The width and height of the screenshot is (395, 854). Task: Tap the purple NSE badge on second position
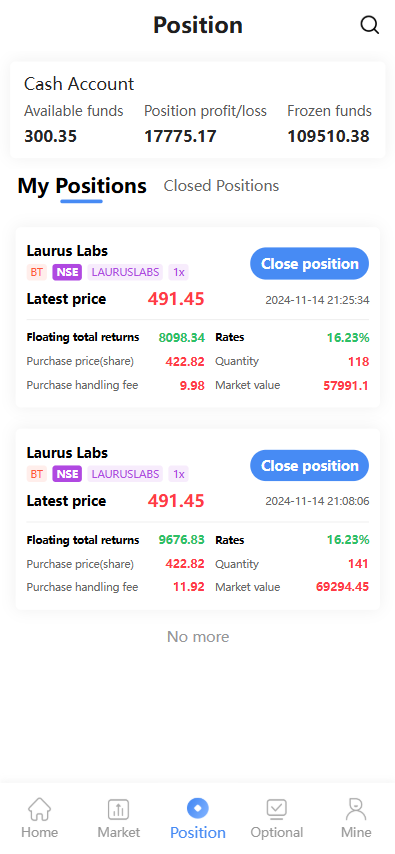pos(67,474)
